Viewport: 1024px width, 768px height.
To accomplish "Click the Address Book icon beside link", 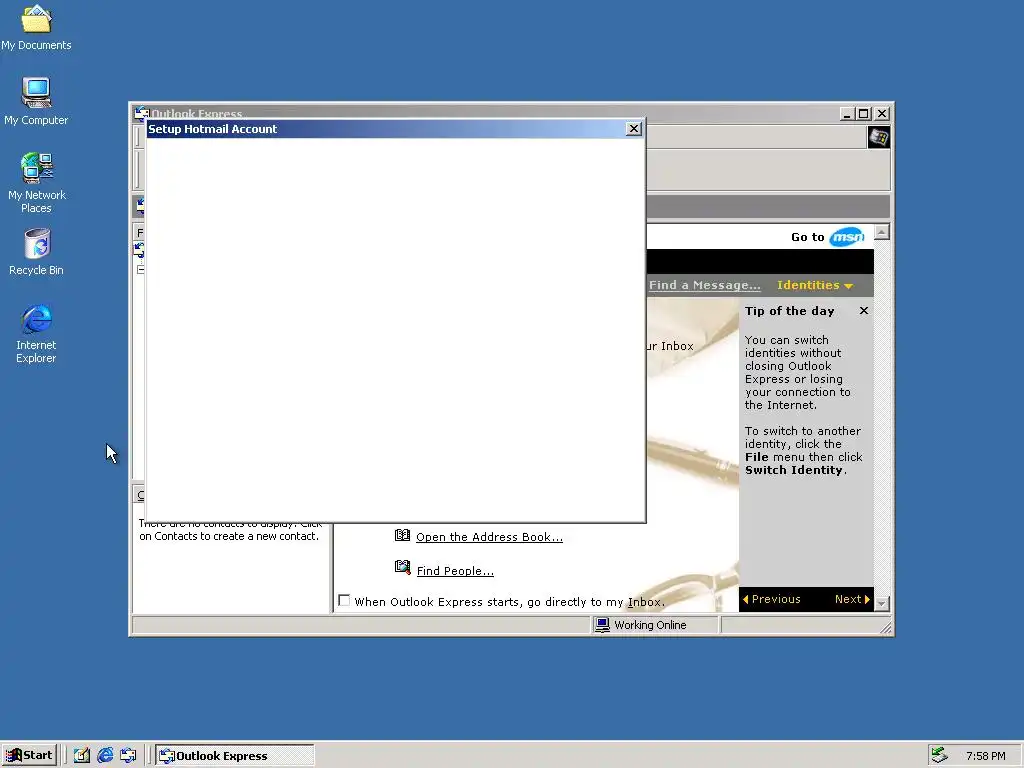I will coord(402,536).
